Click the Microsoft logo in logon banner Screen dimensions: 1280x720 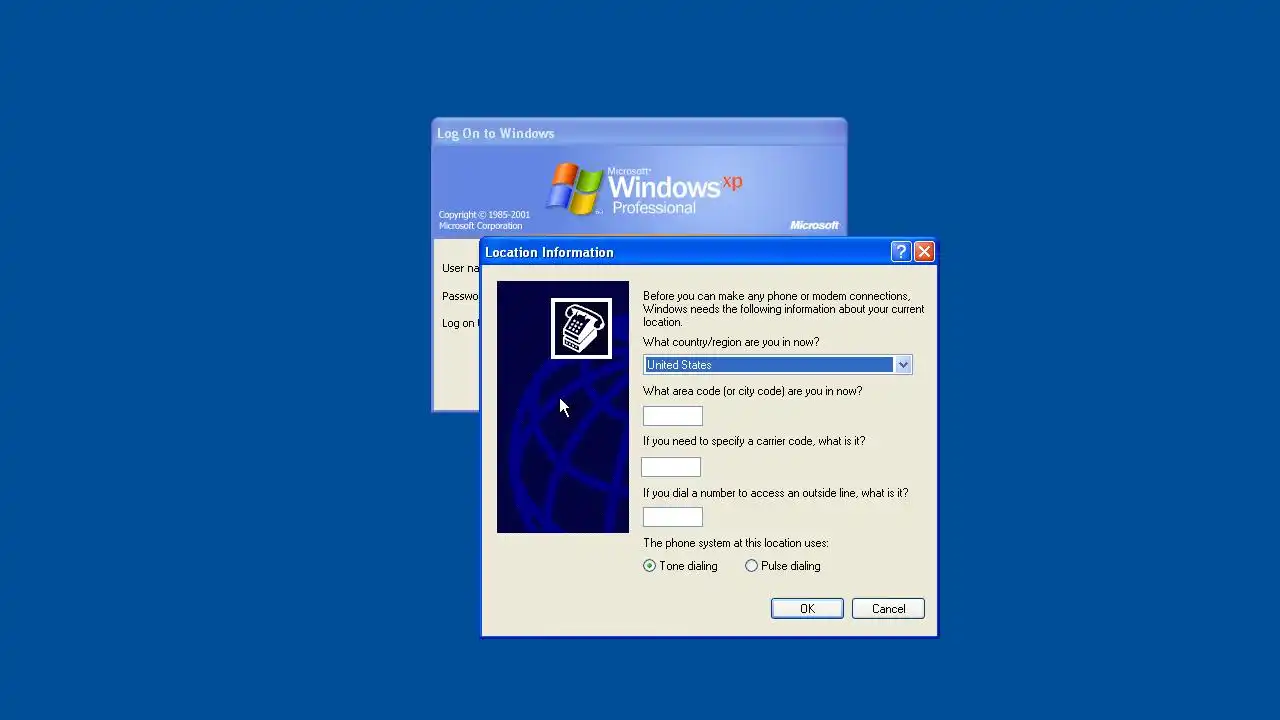[815, 225]
